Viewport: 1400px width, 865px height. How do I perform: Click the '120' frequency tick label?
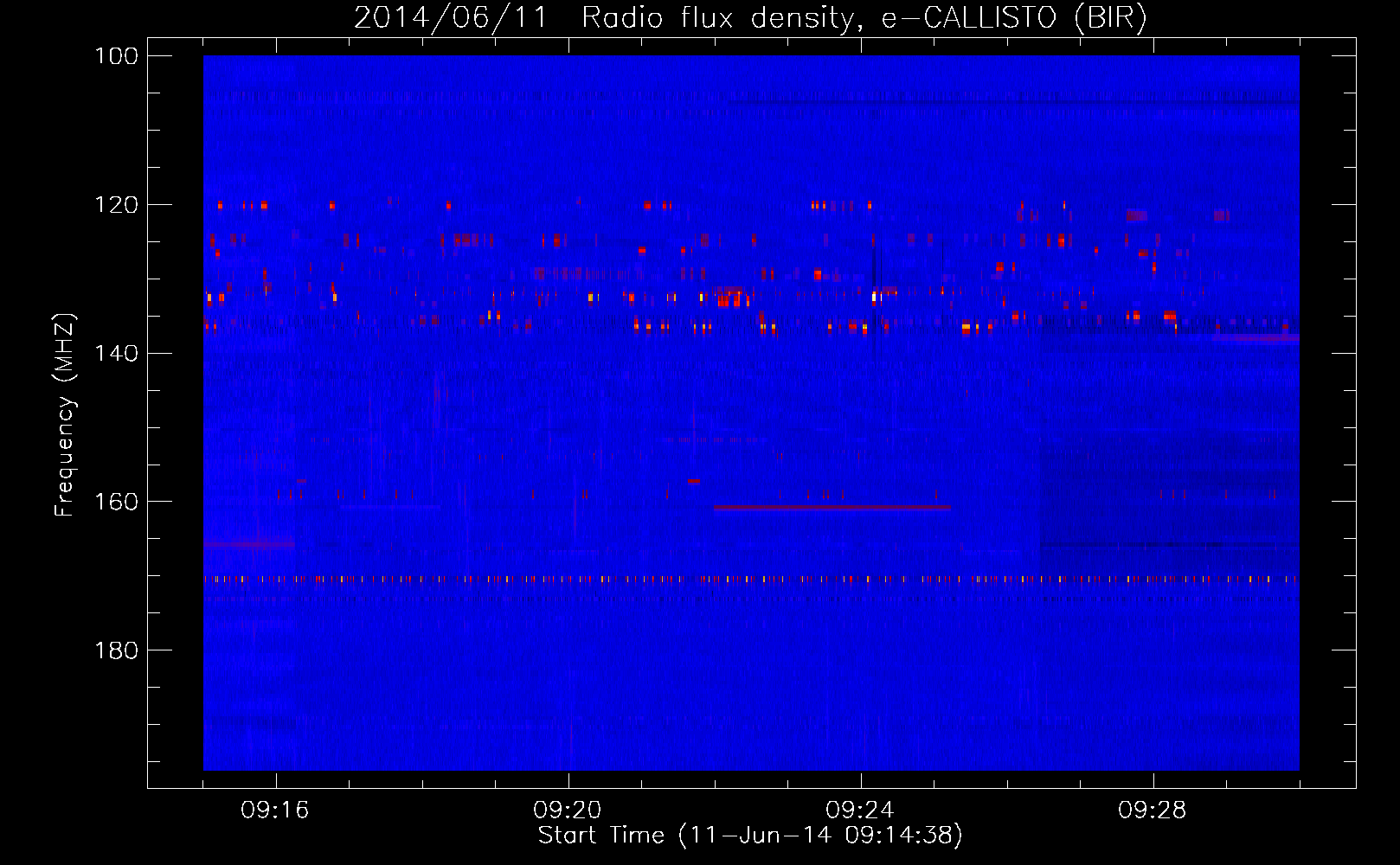tap(116, 205)
